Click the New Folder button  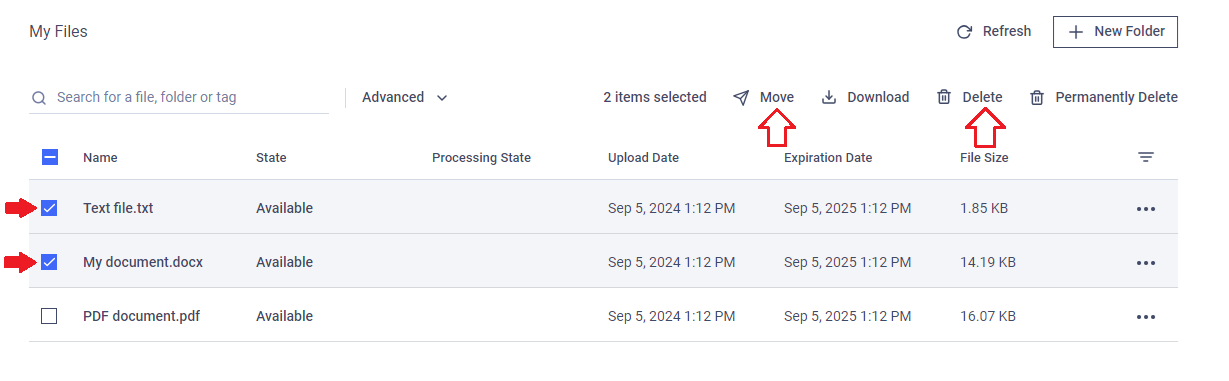pos(1115,32)
